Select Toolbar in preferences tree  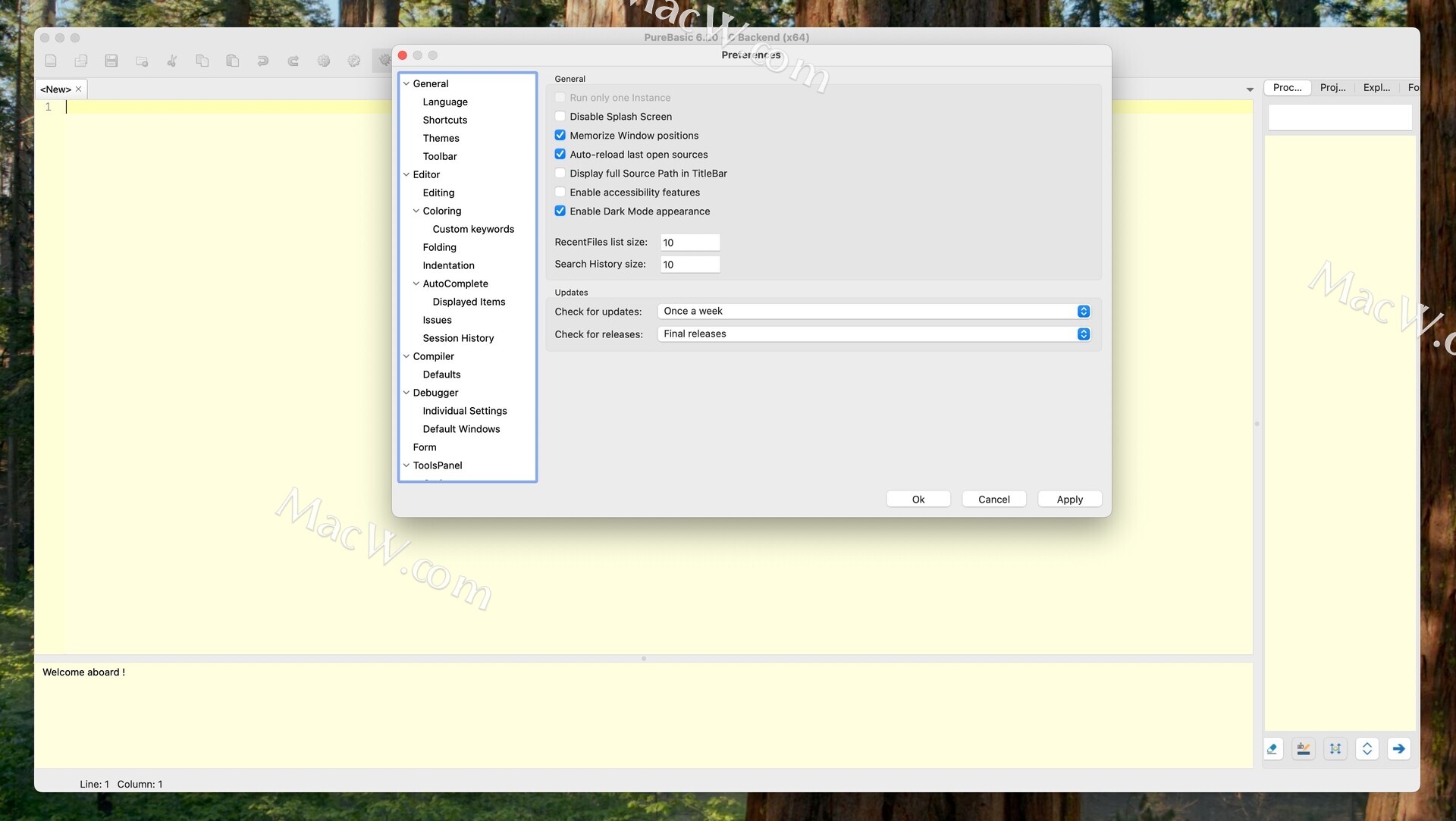click(x=440, y=156)
